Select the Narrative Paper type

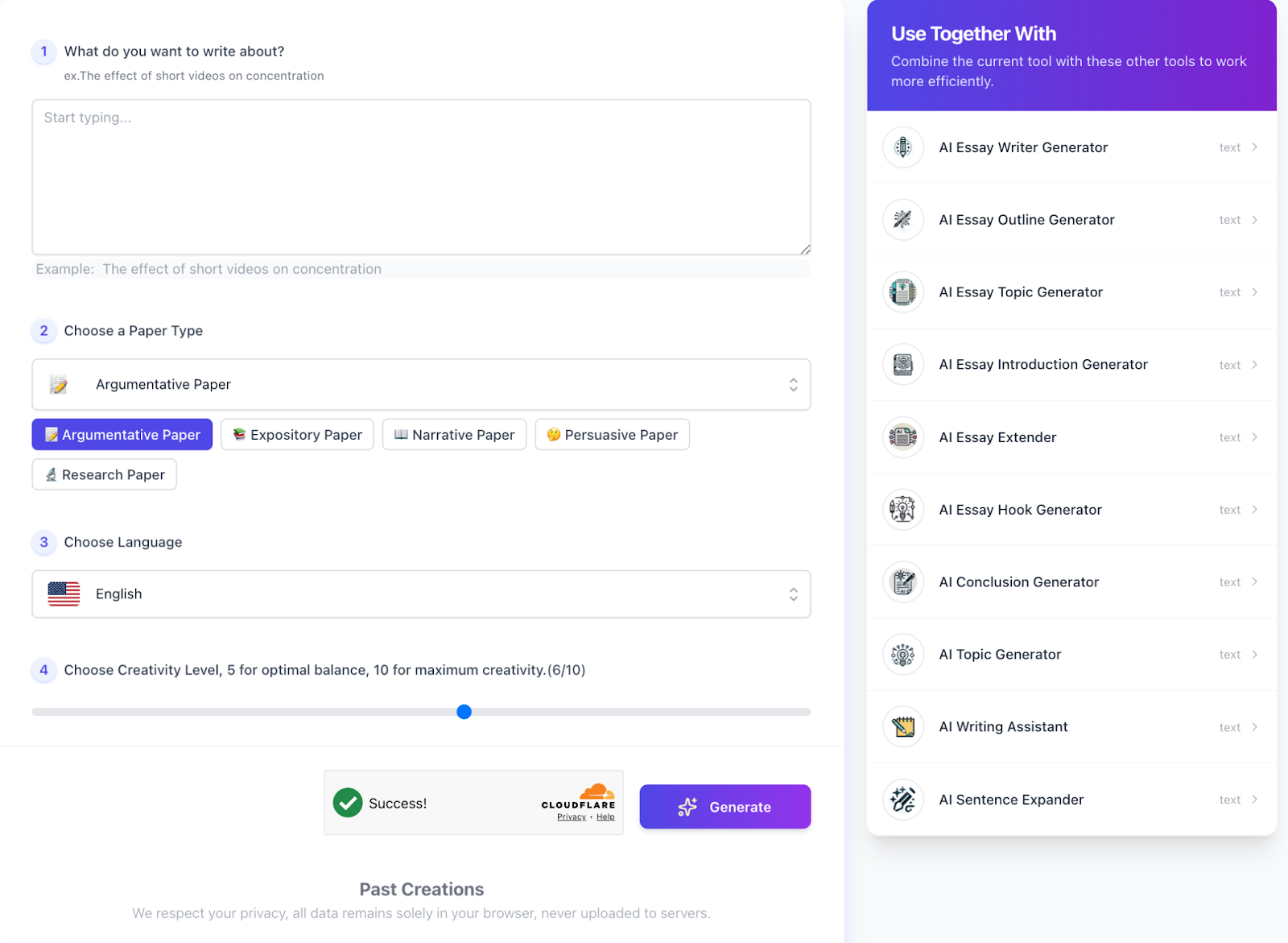pyautogui.click(x=454, y=434)
